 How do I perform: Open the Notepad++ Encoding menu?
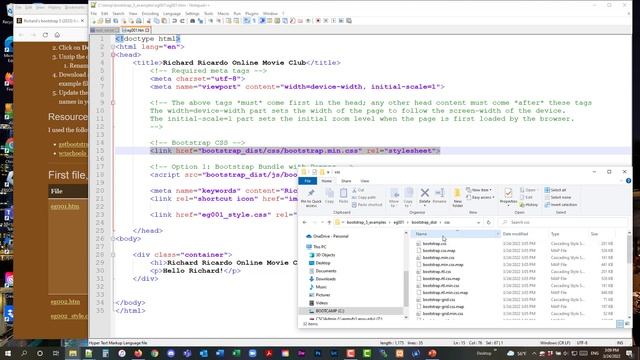coord(150,13)
